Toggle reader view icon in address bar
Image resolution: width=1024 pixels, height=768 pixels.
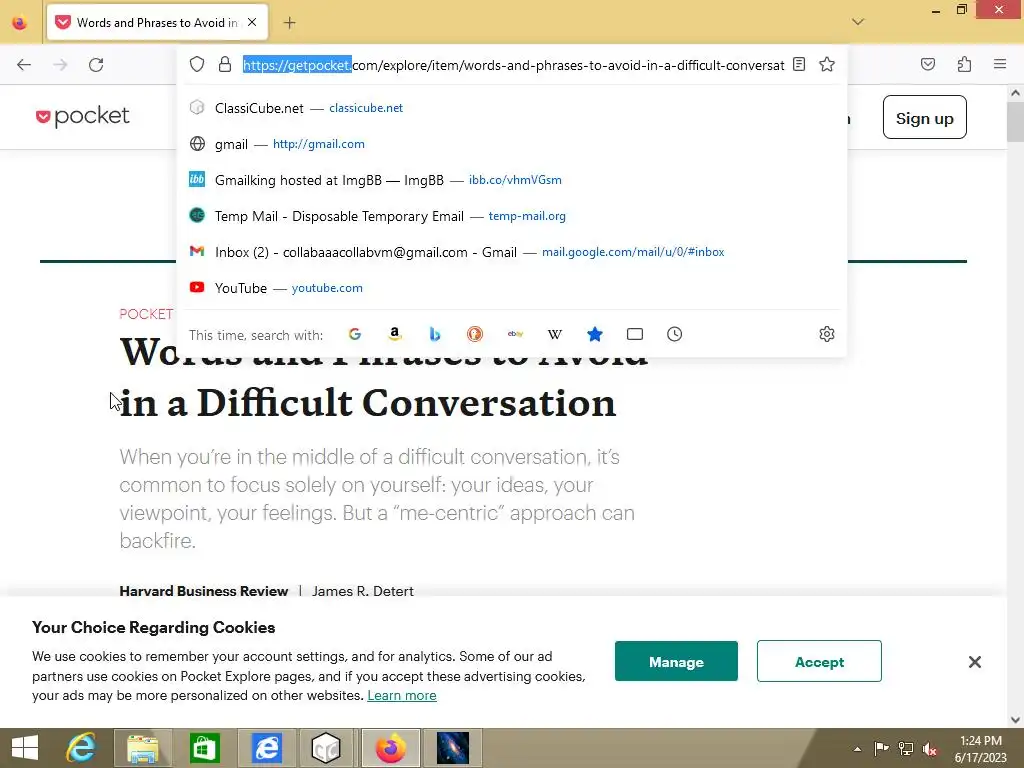click(799, 65)
